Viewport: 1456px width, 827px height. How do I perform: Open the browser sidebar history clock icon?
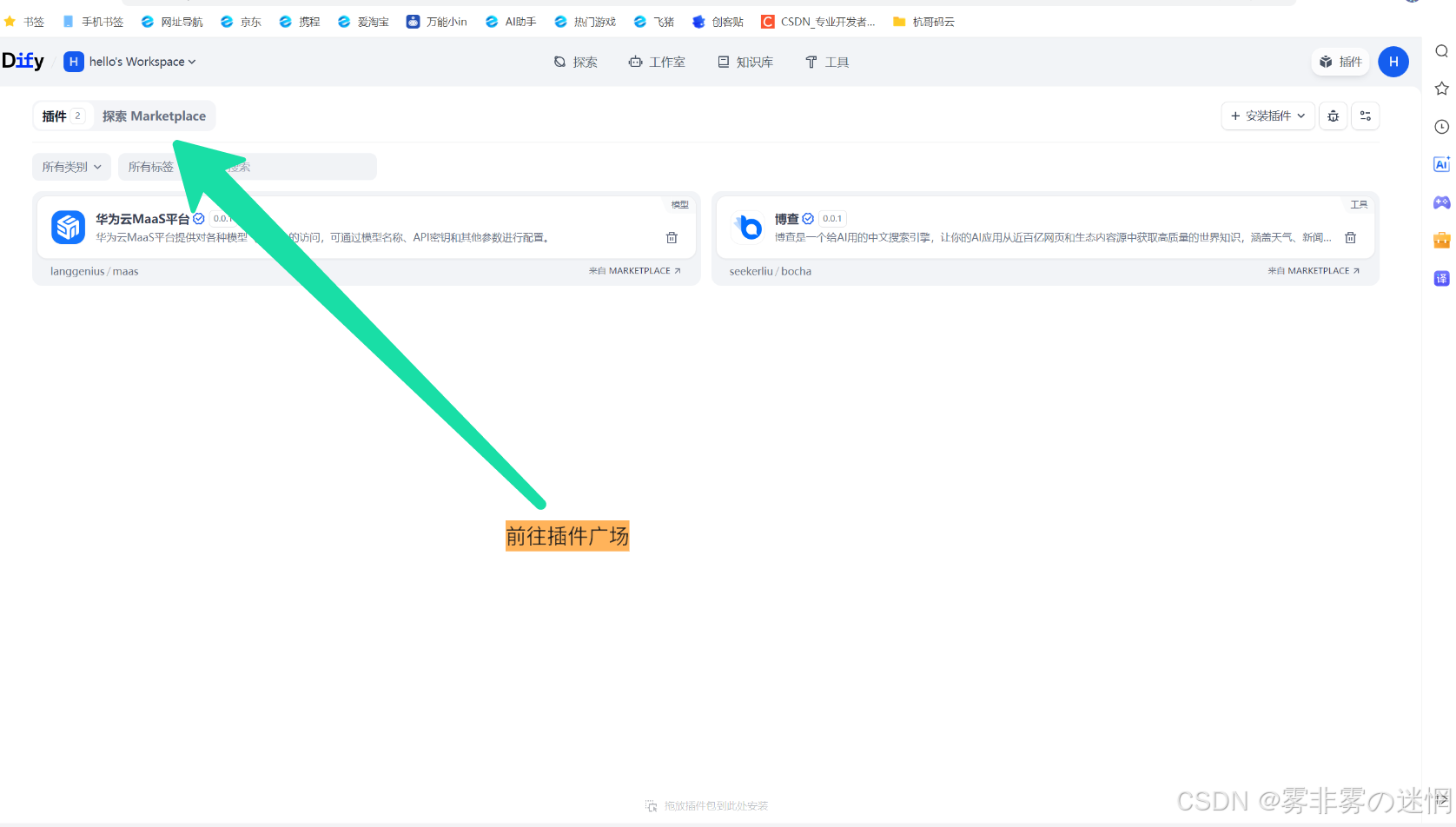pos(1441,127)
